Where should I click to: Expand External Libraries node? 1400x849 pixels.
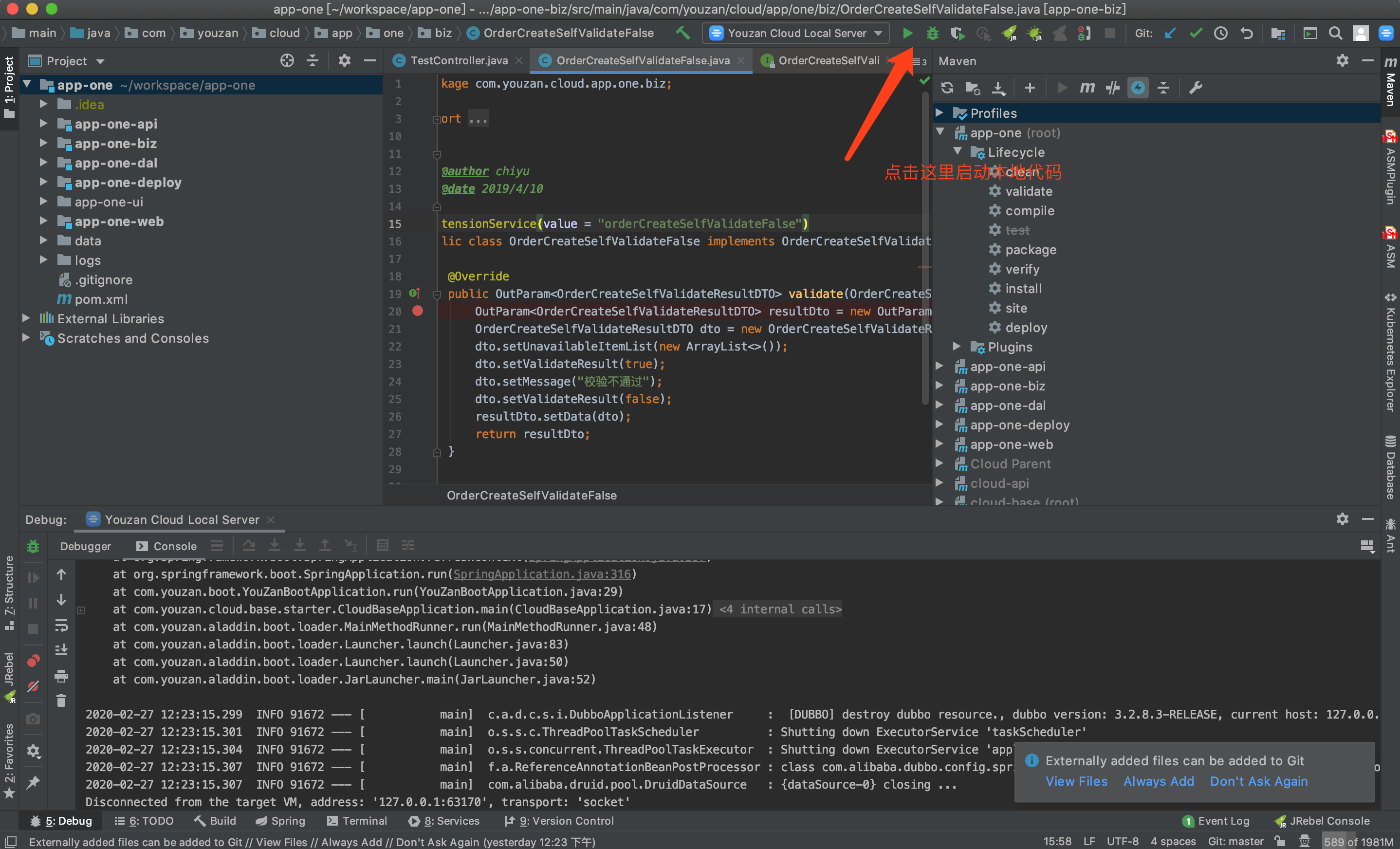(x=26, y=318)
